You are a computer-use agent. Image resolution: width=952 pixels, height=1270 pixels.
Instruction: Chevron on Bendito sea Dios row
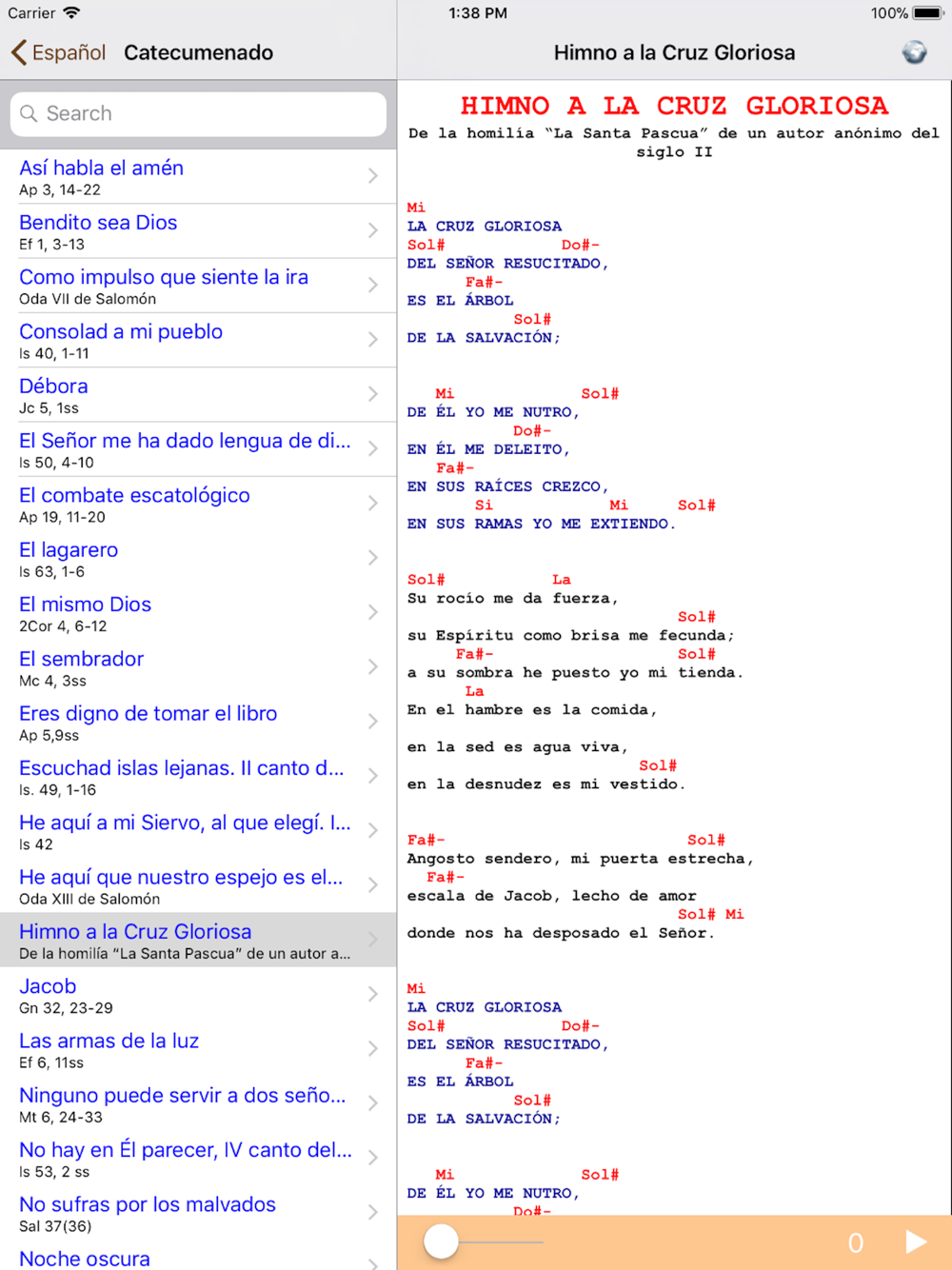[373, 230]
